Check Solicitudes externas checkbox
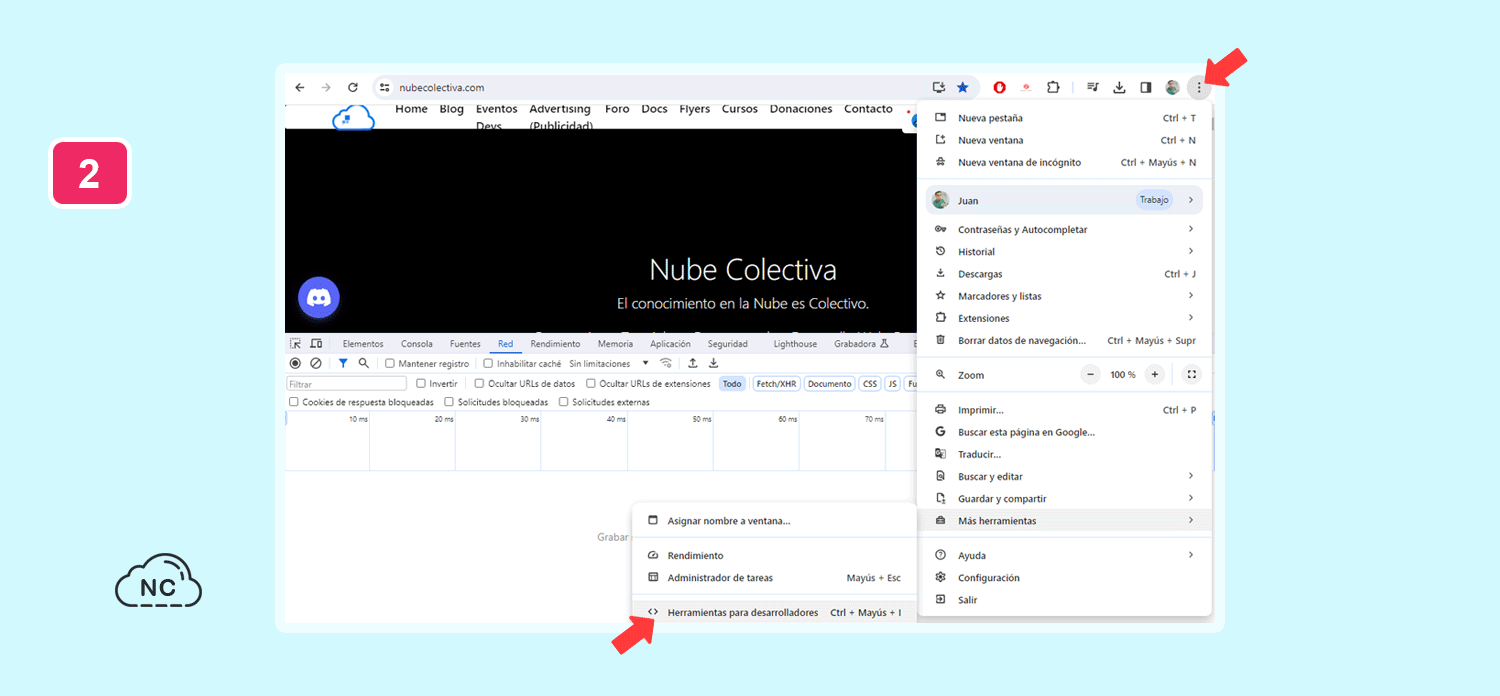The image size is (1500, 696). [x=564, y=402]
